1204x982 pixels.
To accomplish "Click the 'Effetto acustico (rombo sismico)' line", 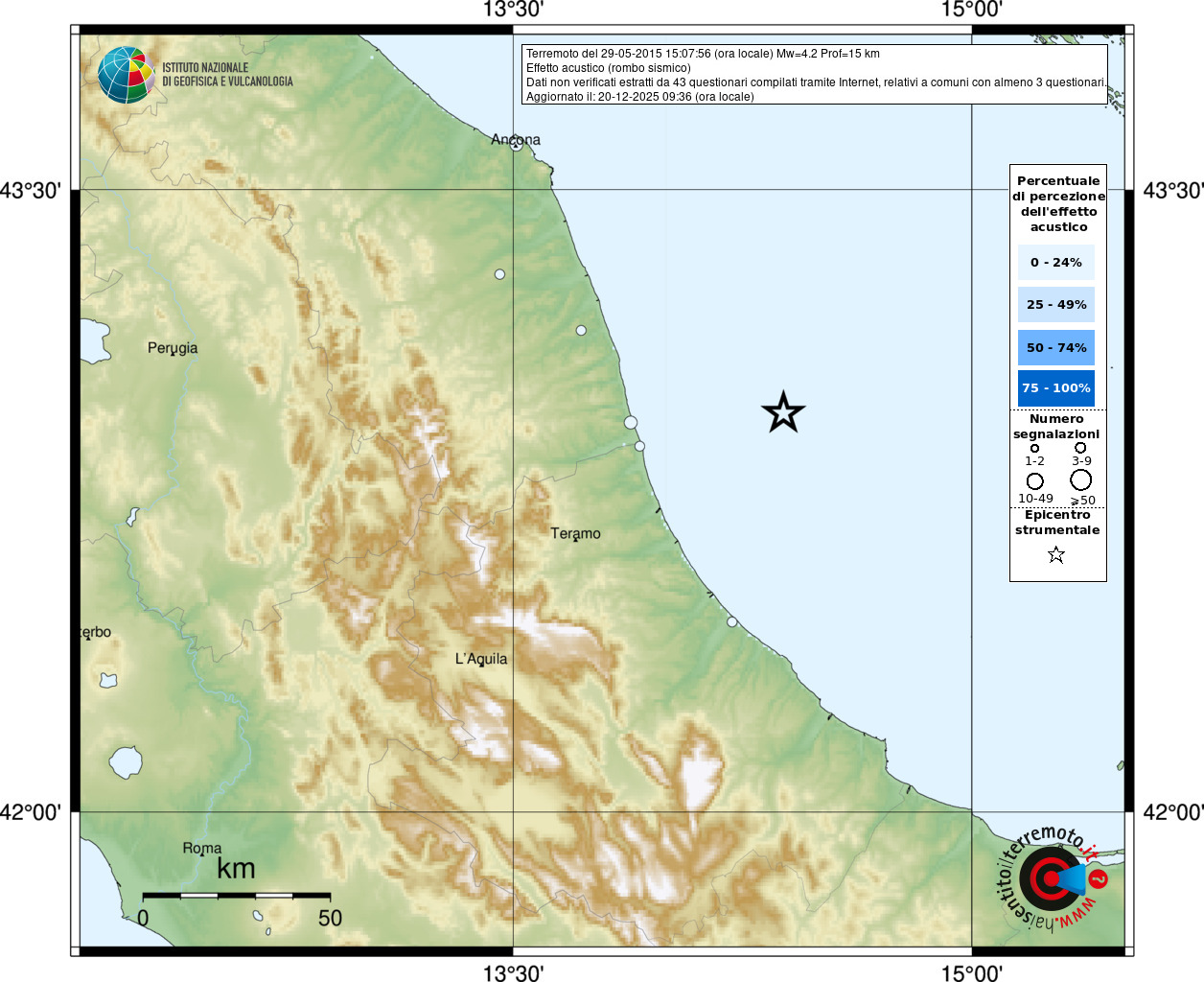I will [608, 68].
